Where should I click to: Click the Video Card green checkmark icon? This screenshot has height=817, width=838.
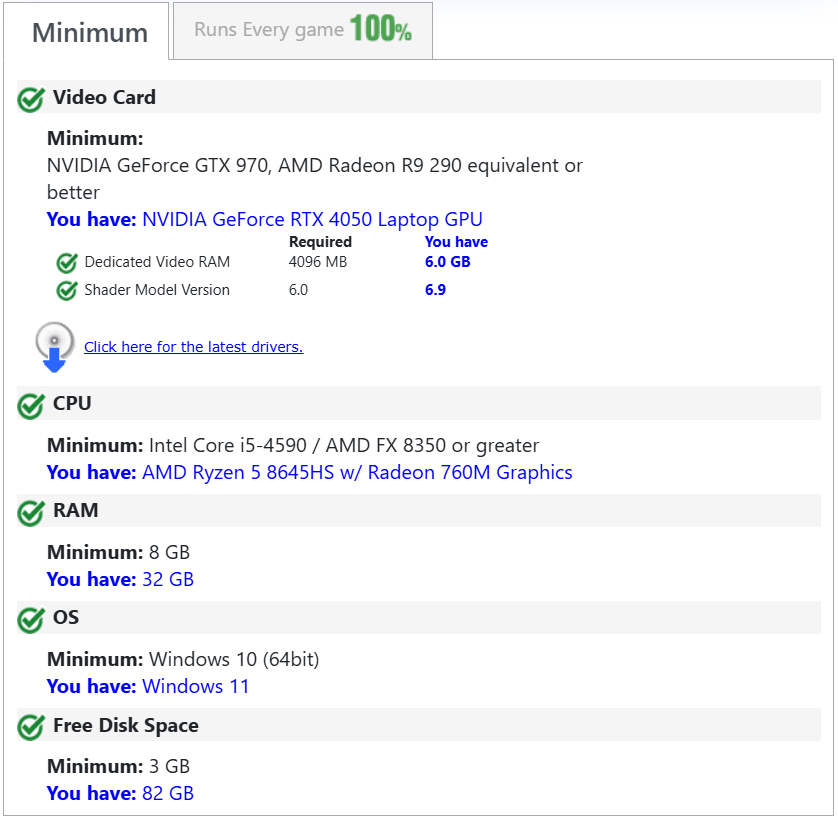pyautogui.click(x=31, y=99)
